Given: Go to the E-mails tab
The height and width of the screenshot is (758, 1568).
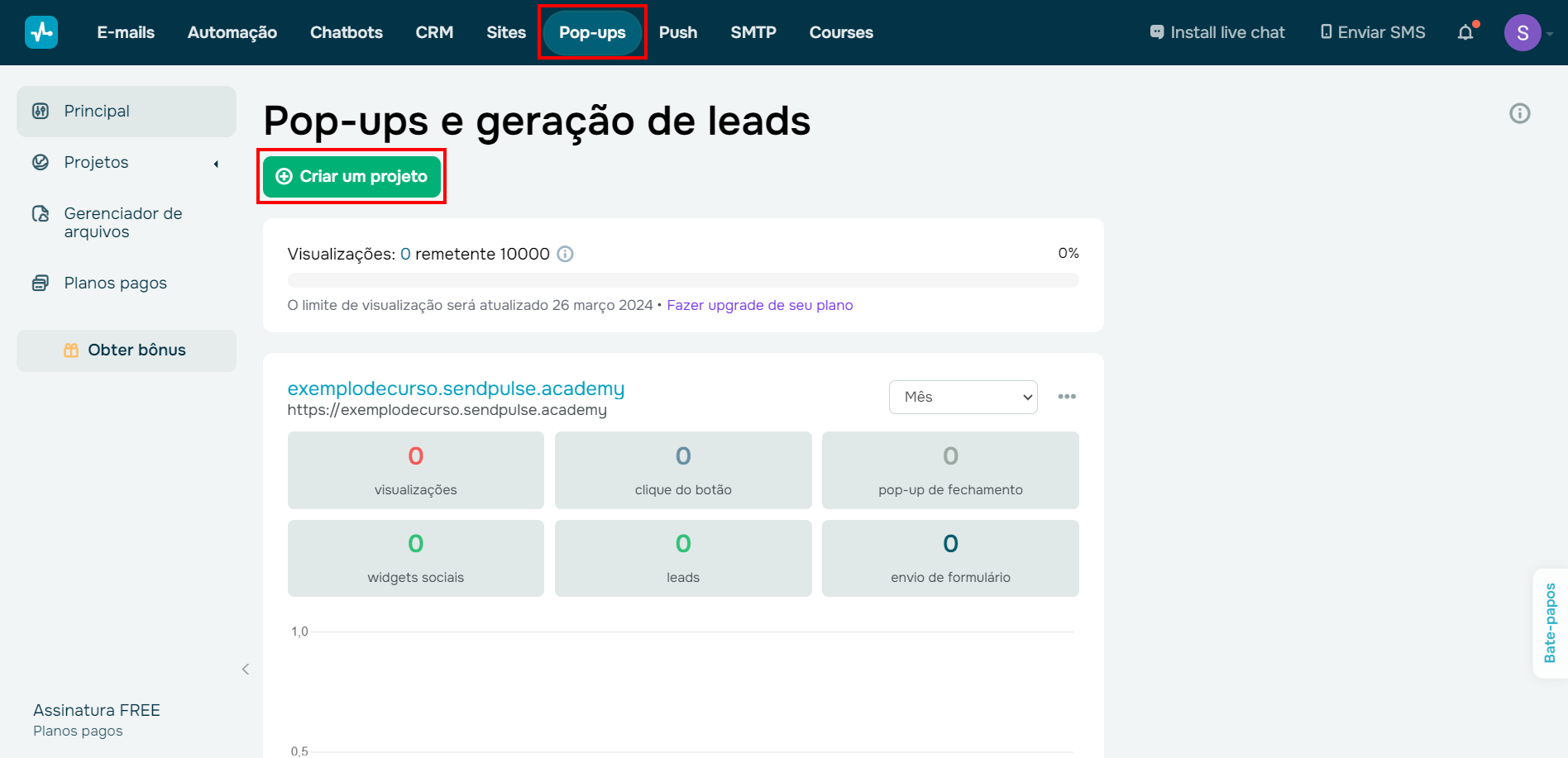Looking at the screenshot, I should pyautogui.click(x=126, y=32).
